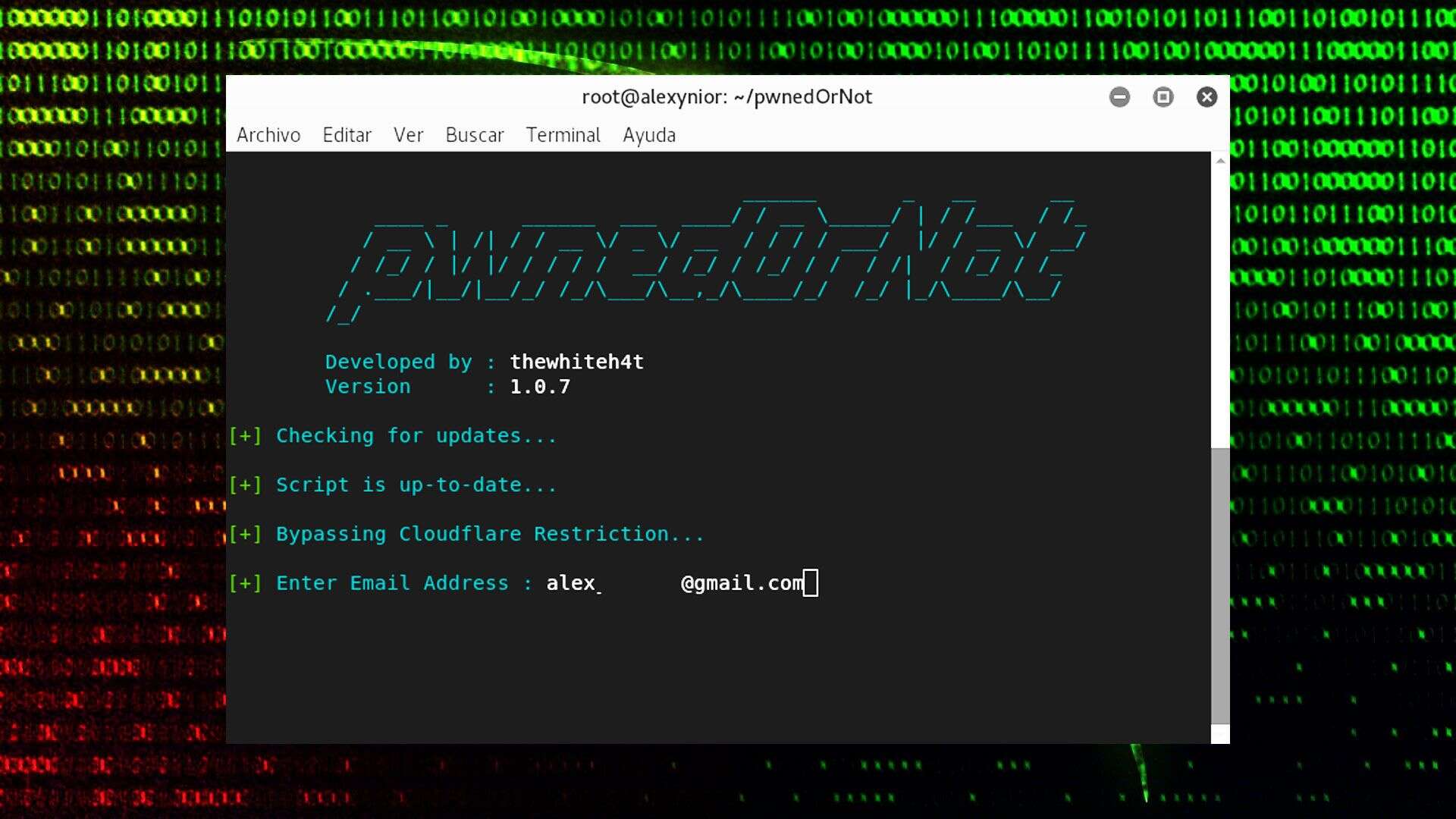This screenshot has height=819, width=1456.
Task: Click the title bar showing root@alexynior
Action: tap(726, 97)
